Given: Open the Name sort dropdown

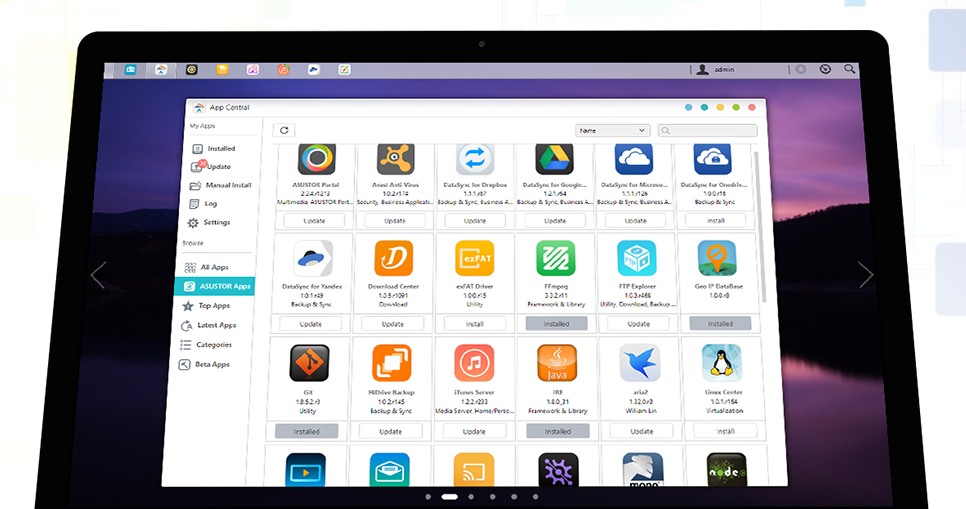Looking at the screenshot, I should [612, 130].
